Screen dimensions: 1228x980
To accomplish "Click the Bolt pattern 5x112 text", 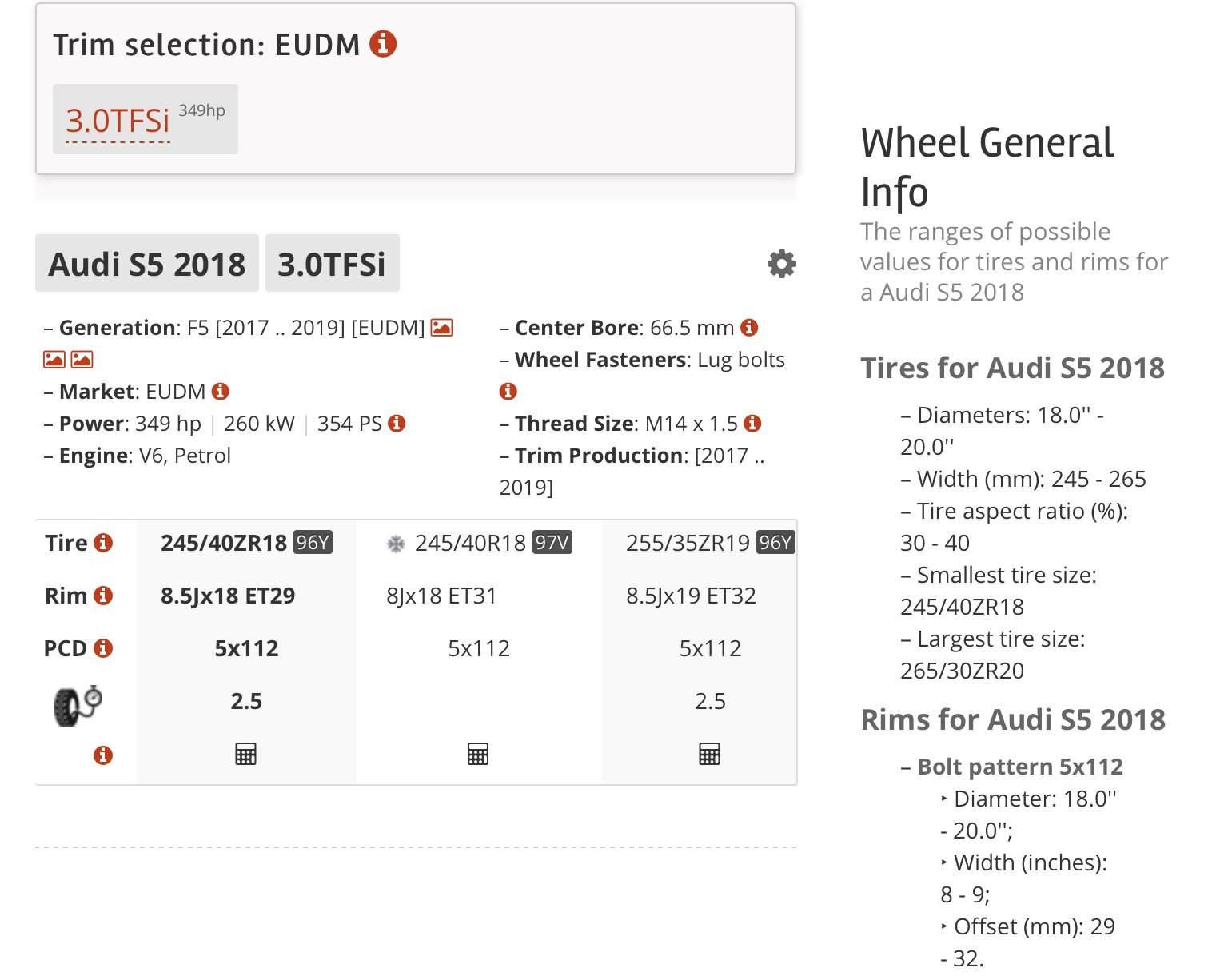I will [x=1019, y=766].
